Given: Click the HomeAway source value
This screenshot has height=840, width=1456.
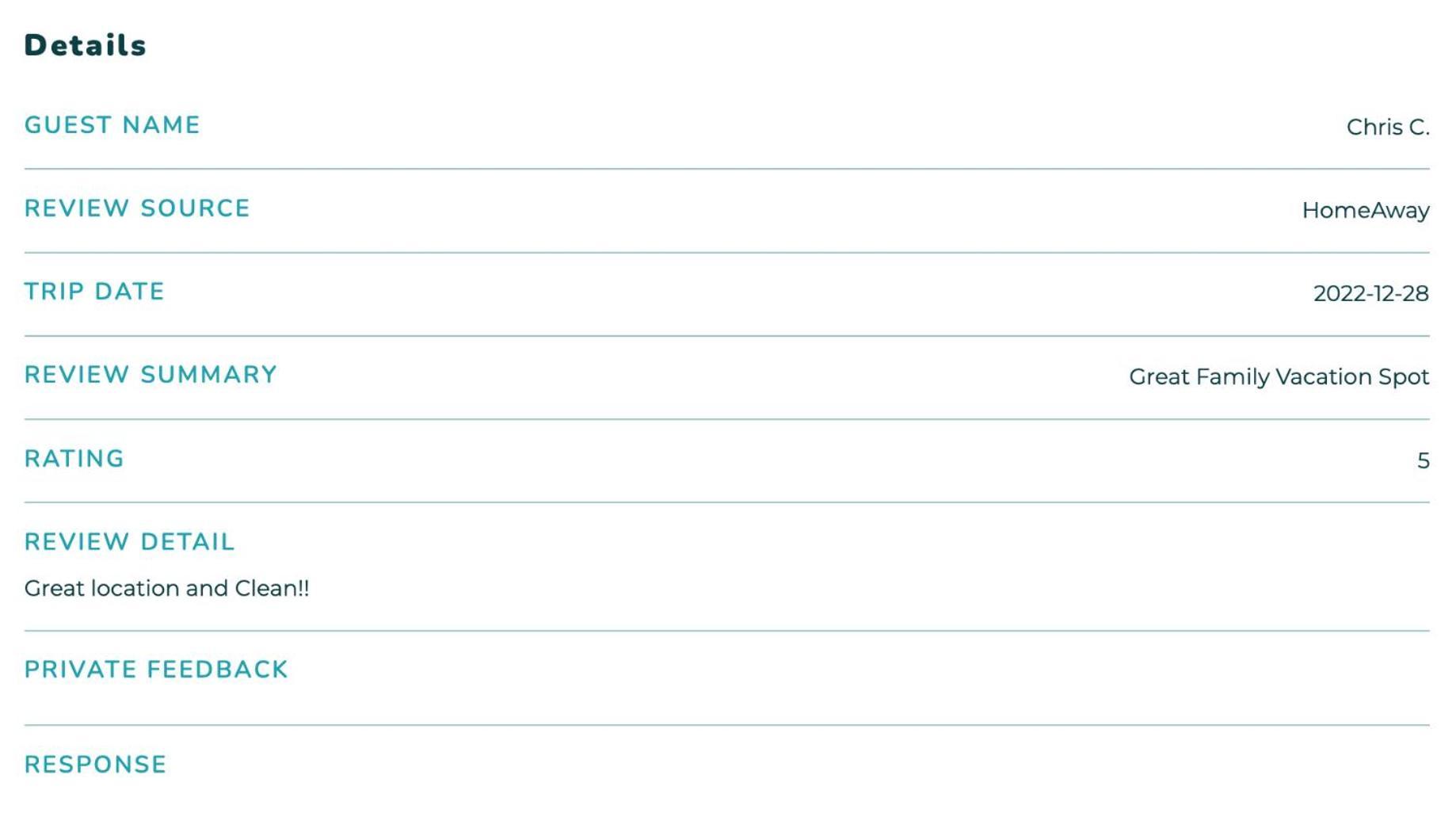Looking at the screenshot, I should pos(1366,210).
